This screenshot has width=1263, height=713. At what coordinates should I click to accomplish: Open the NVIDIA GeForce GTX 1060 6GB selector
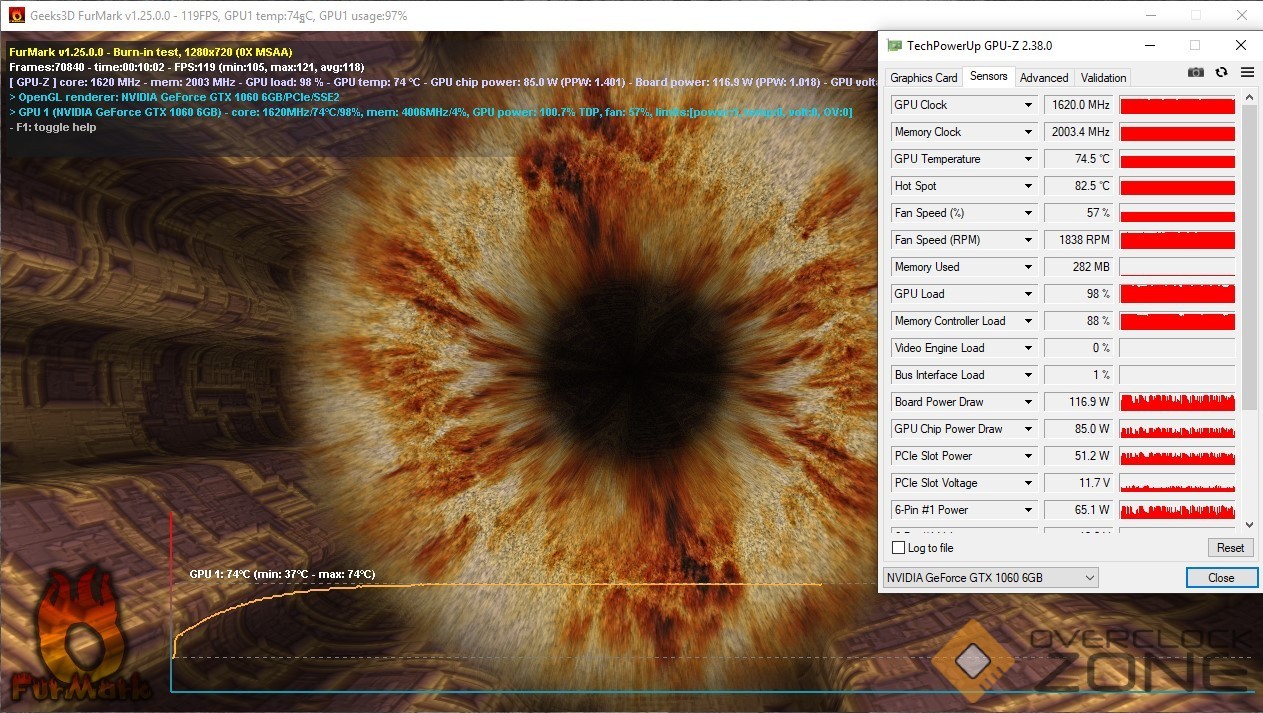(990, 578)
